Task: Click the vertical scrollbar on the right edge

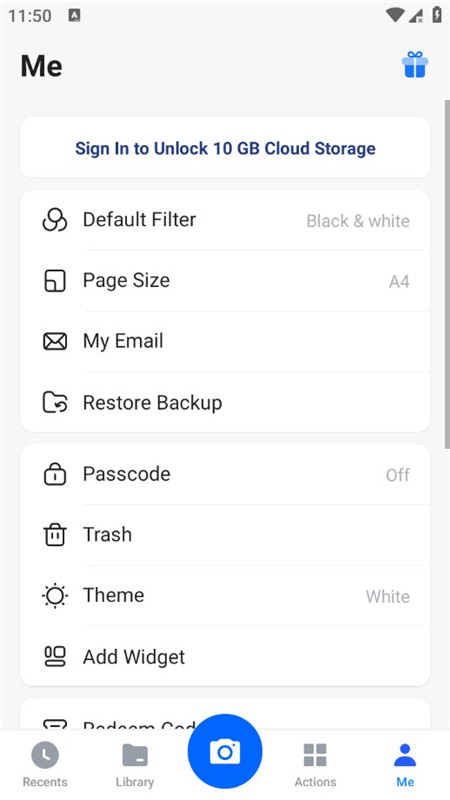Action: 447,274
